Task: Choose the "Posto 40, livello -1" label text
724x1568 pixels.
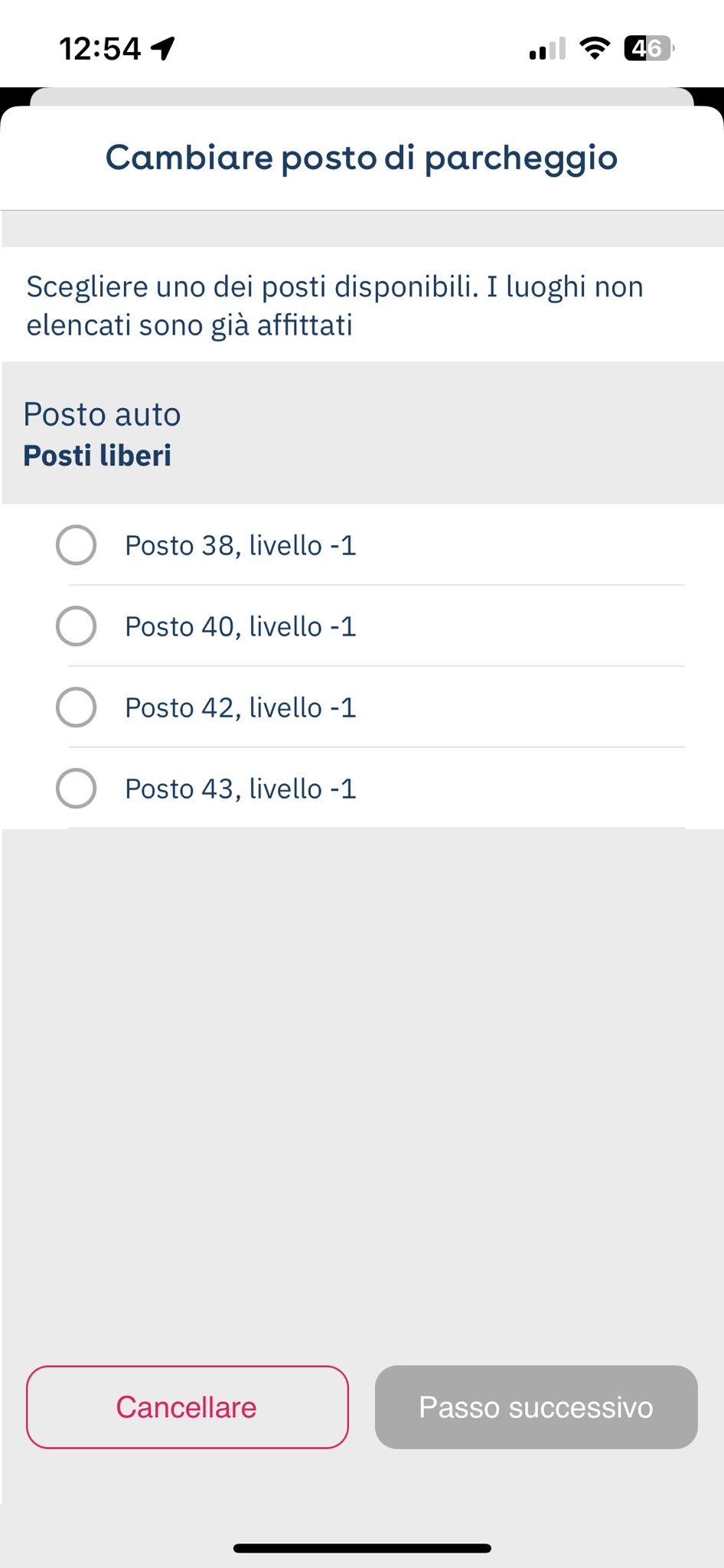Action: [241, 627]
